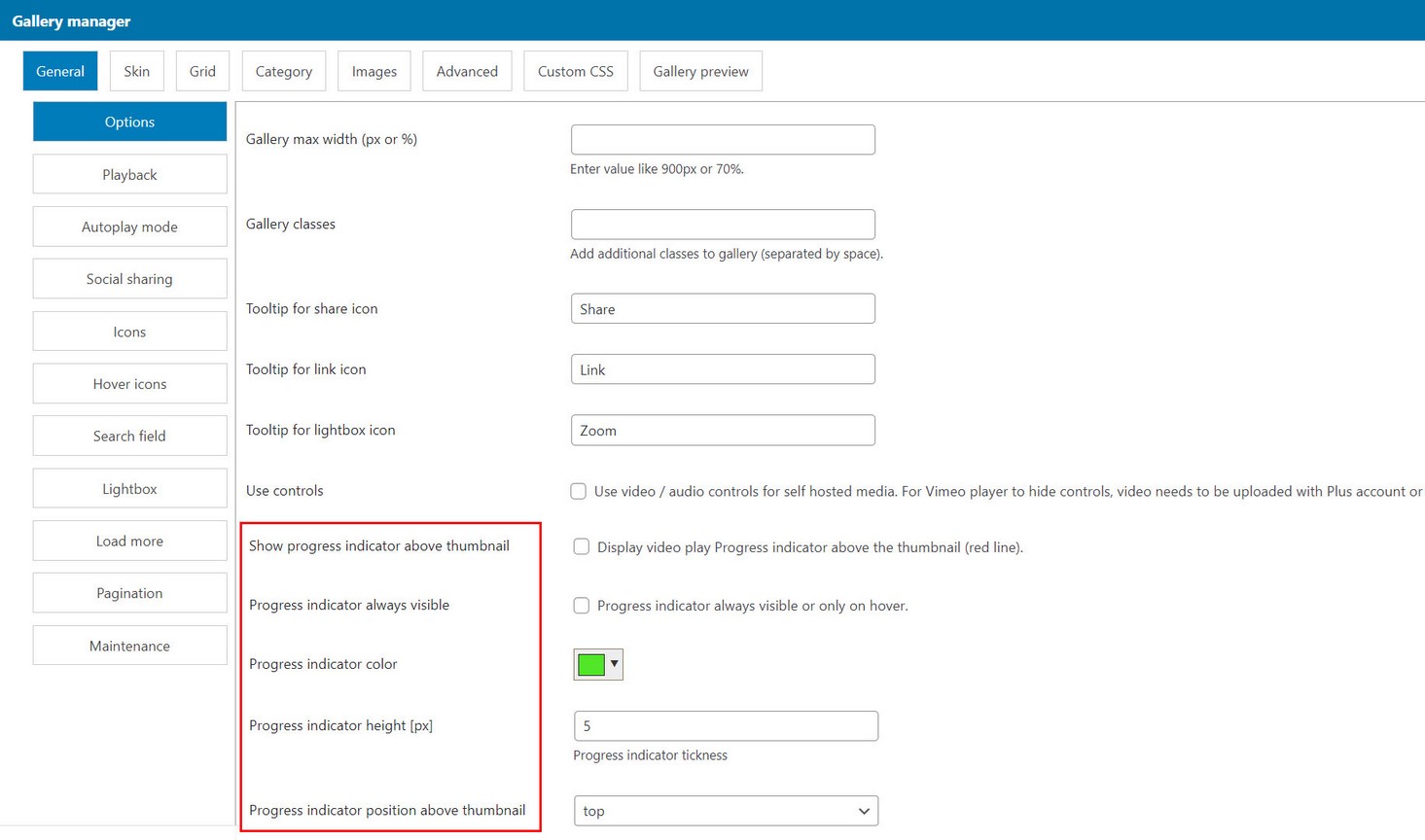Switch to the Custom CSS tab
This screenshot has height=840, width=1425.
click(x=575, y=71)
